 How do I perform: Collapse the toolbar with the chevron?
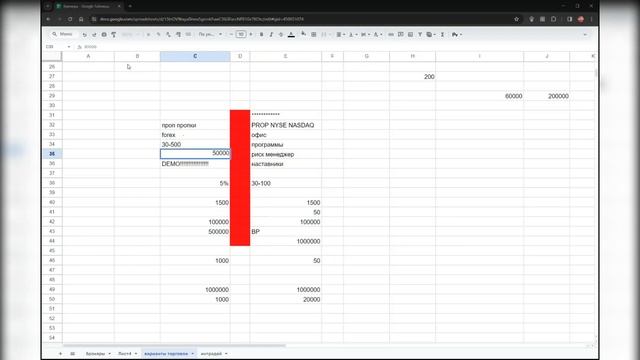click(x=585, y=35)
